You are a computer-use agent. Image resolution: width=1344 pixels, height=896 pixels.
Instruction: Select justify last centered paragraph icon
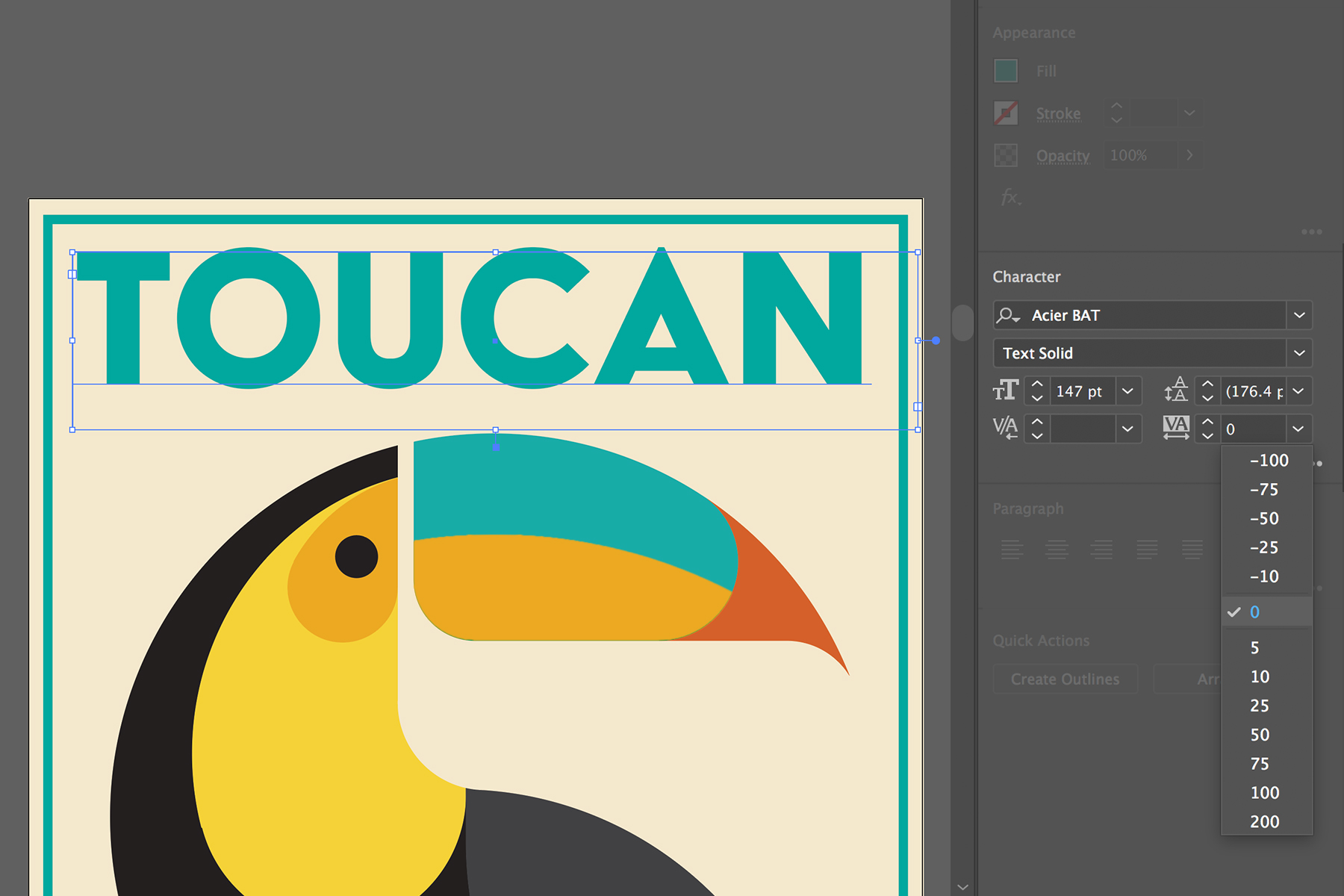(1192, 550)
